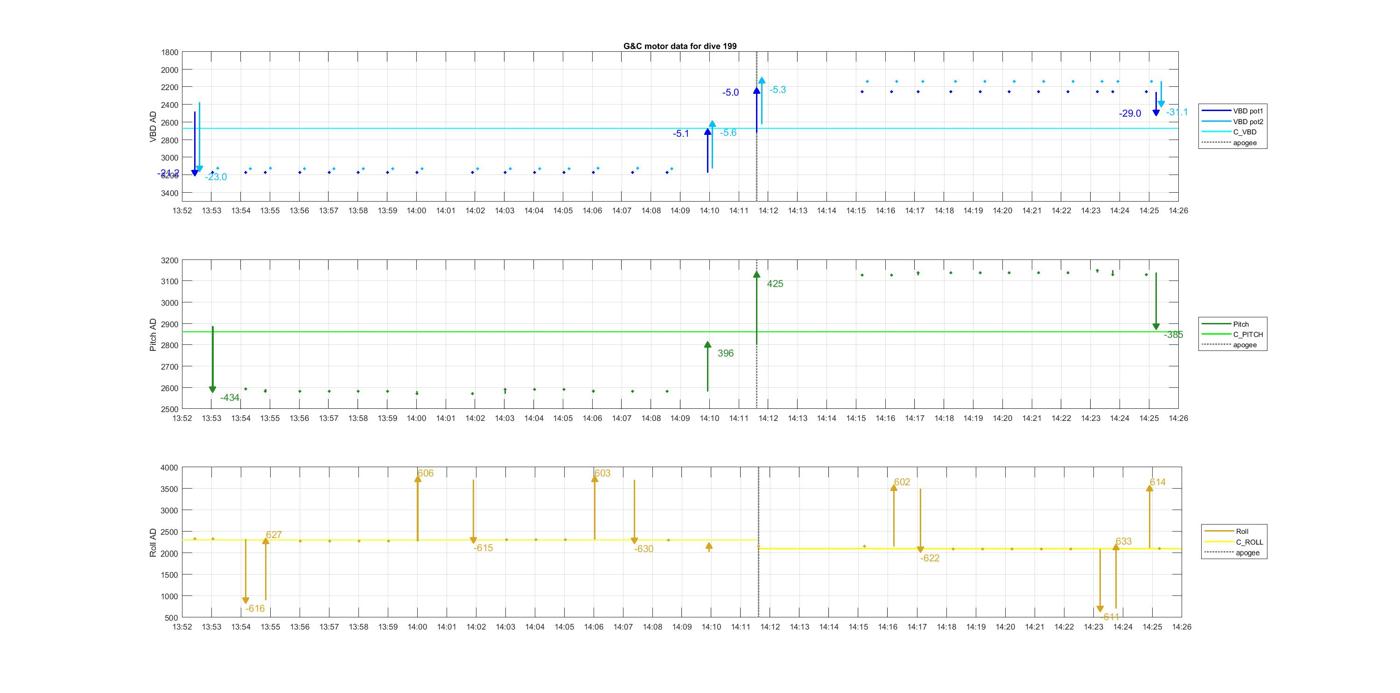Click the "2700" tick on Pitch axis

[170, 367]
